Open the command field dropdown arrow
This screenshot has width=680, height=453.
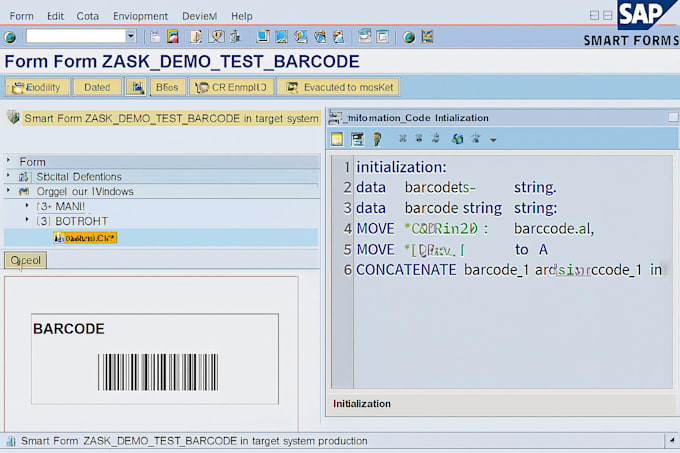[131, 36]
